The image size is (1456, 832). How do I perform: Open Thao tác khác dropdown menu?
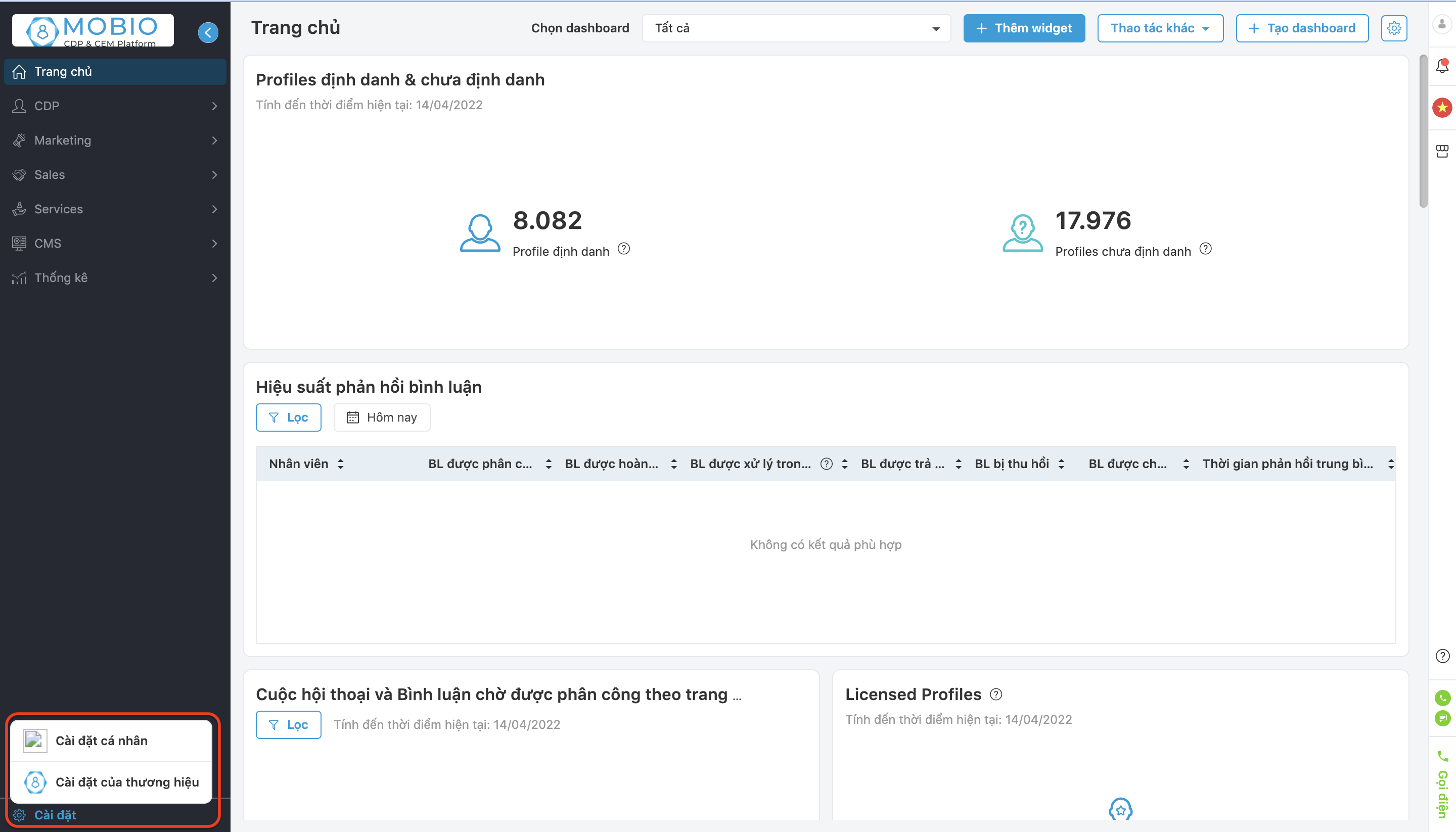(1160, 28)
